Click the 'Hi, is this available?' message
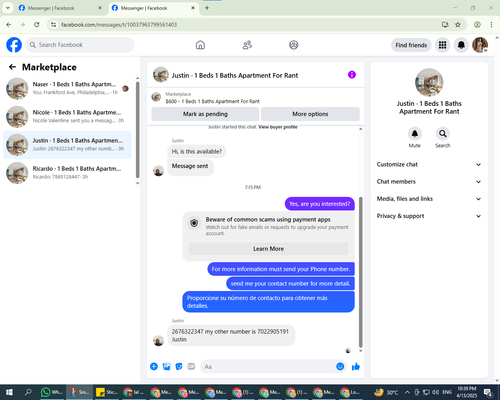The width and height of the screenshot is (500, 400). pyautogui.click(x=197, y=151)
